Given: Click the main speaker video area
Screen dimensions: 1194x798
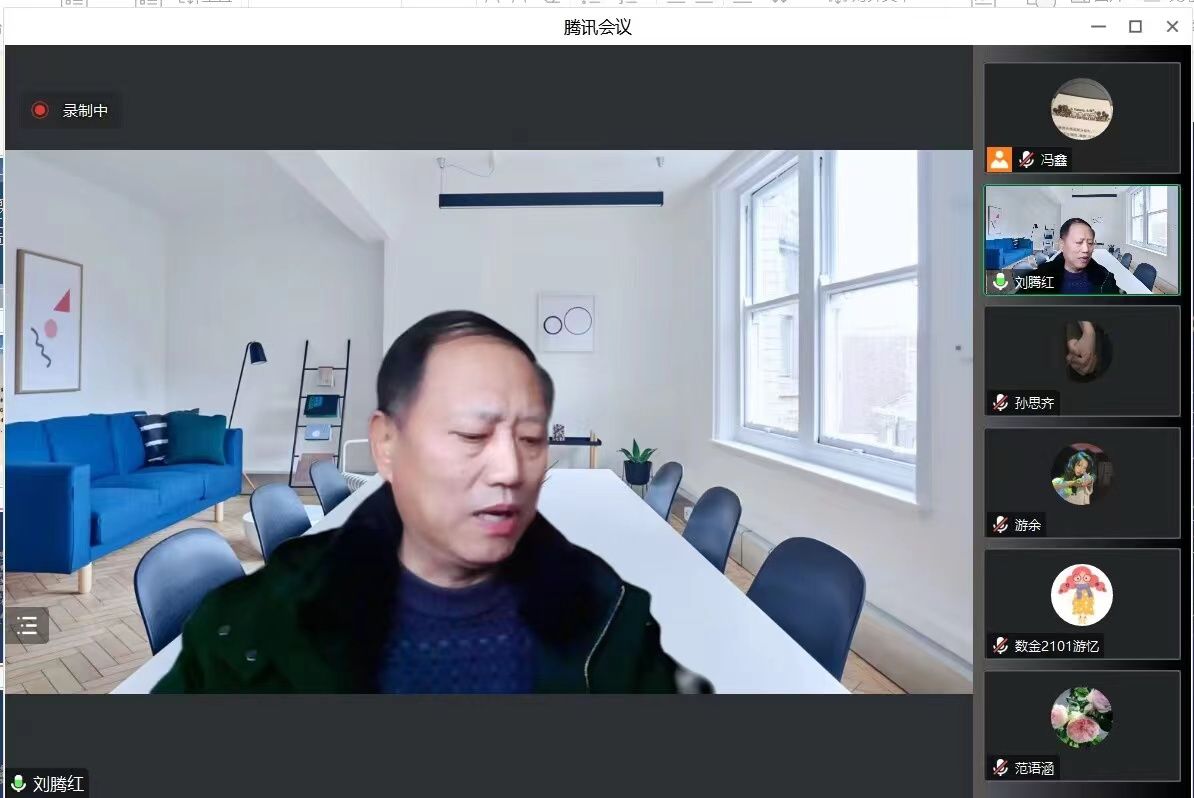Looking at the screenshot, I should pyautogui.click(x=488, y=421).
